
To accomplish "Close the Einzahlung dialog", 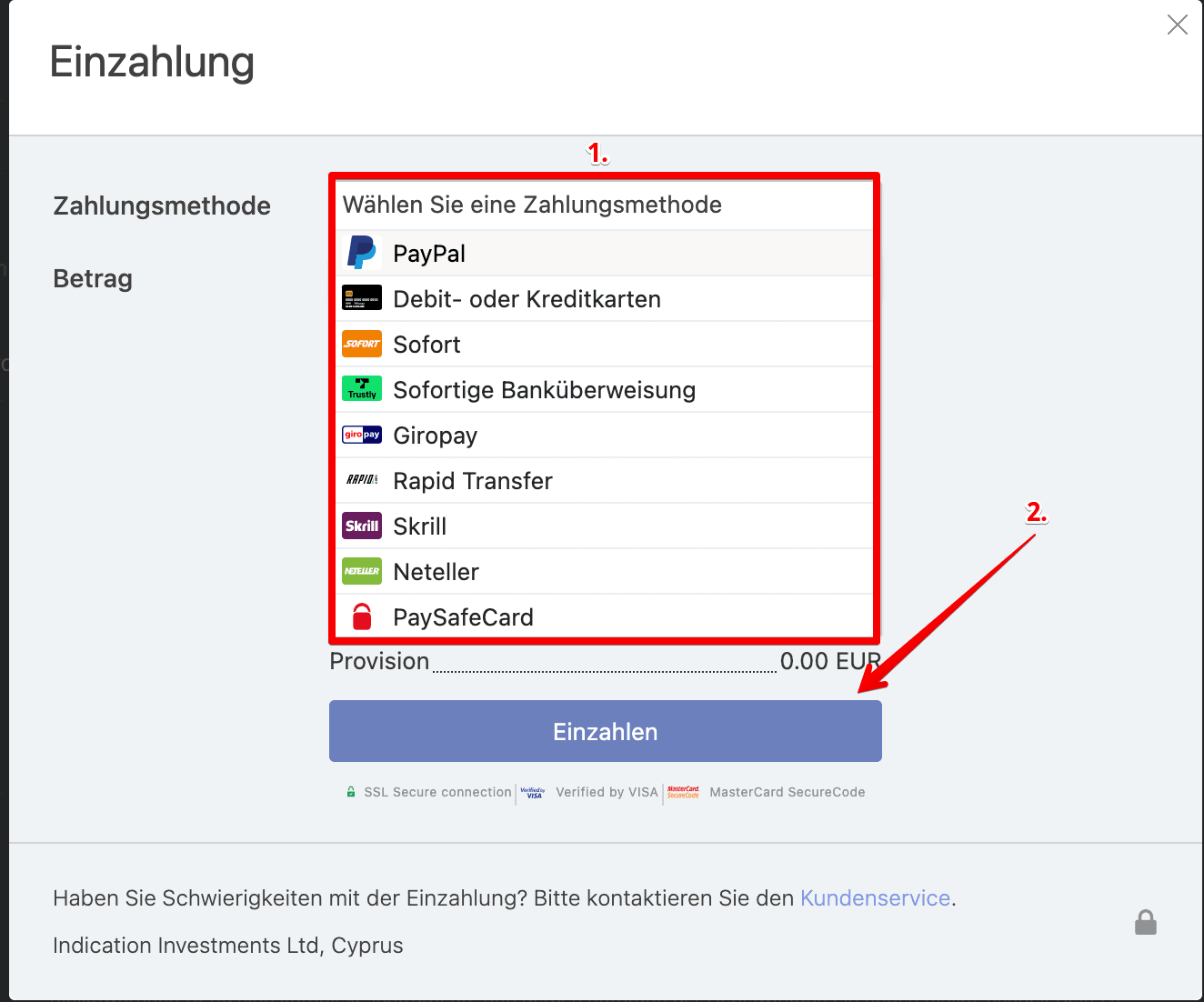I will tap(1177, 25).
